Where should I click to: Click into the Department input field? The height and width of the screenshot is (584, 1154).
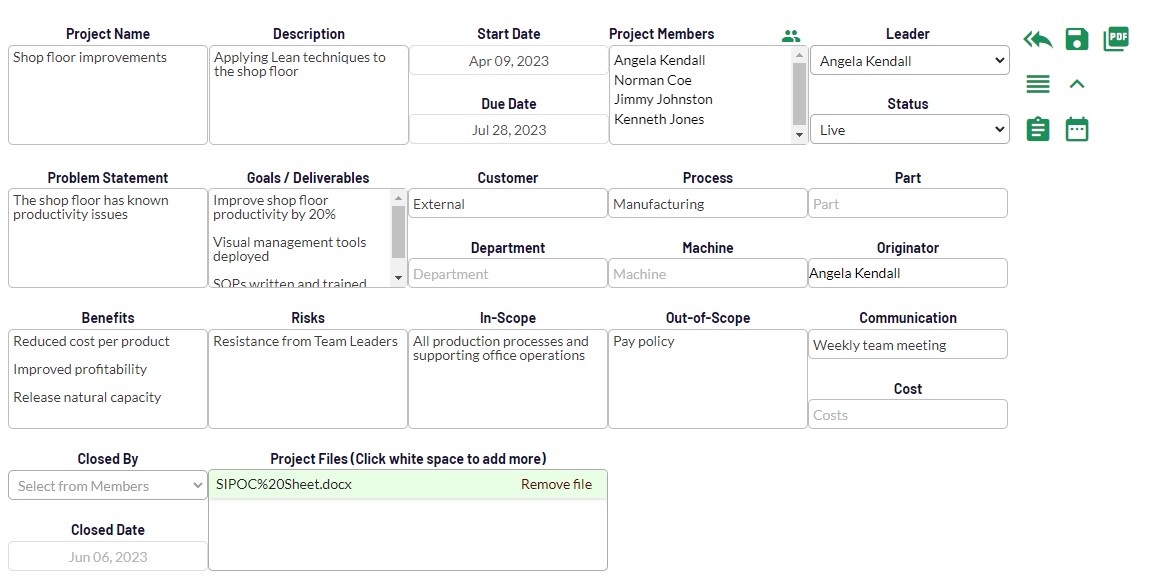click(x=508, y=274)
